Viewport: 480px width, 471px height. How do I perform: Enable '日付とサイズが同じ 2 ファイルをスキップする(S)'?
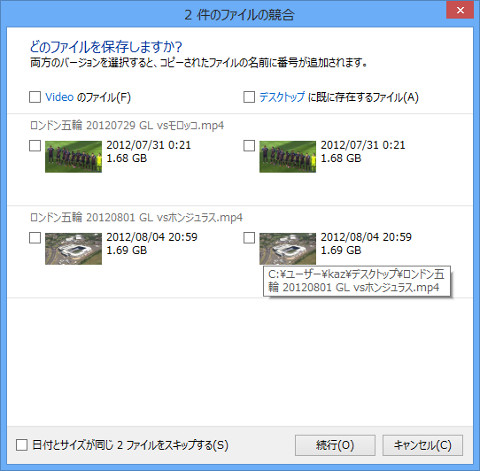pyautogui.click(x=22, y=445)
